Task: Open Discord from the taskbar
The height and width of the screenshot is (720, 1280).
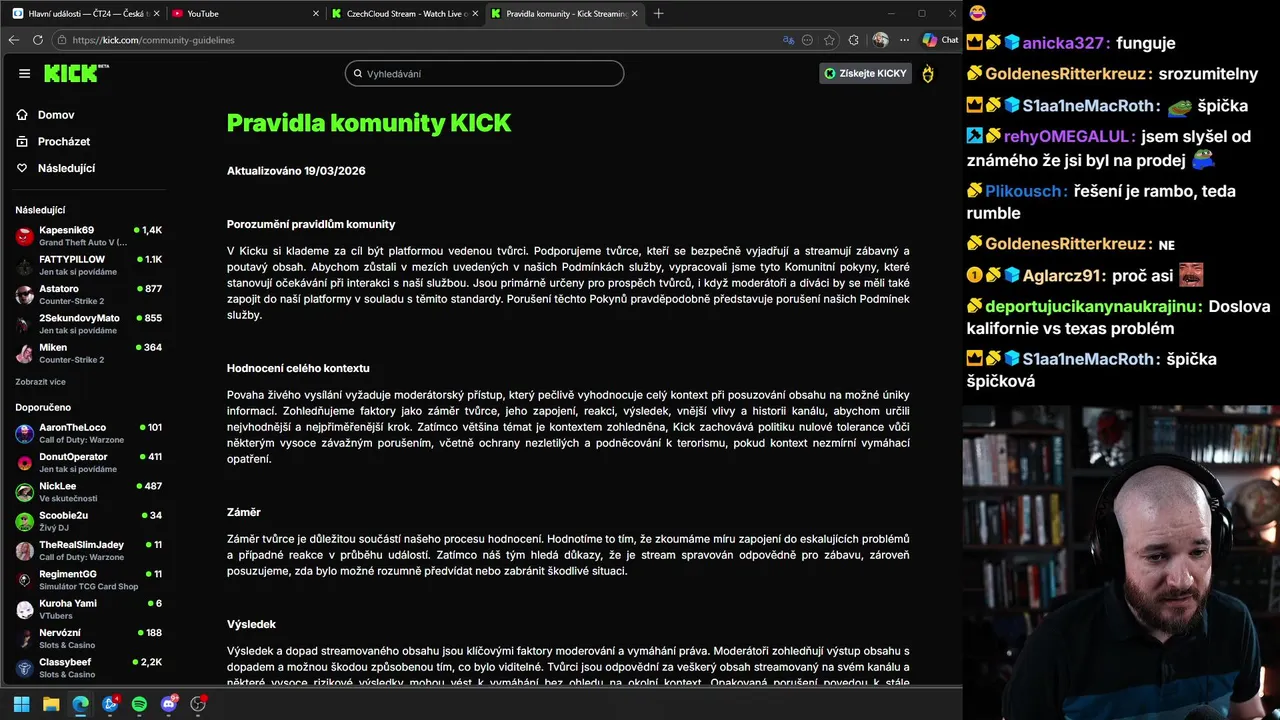Action: pos(168,704)
